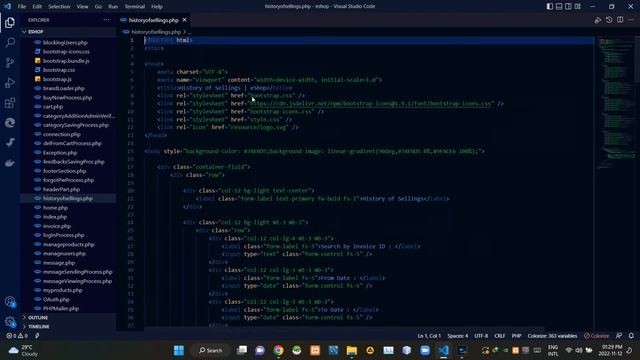Open the Extensions view

[x=10, y=102]
